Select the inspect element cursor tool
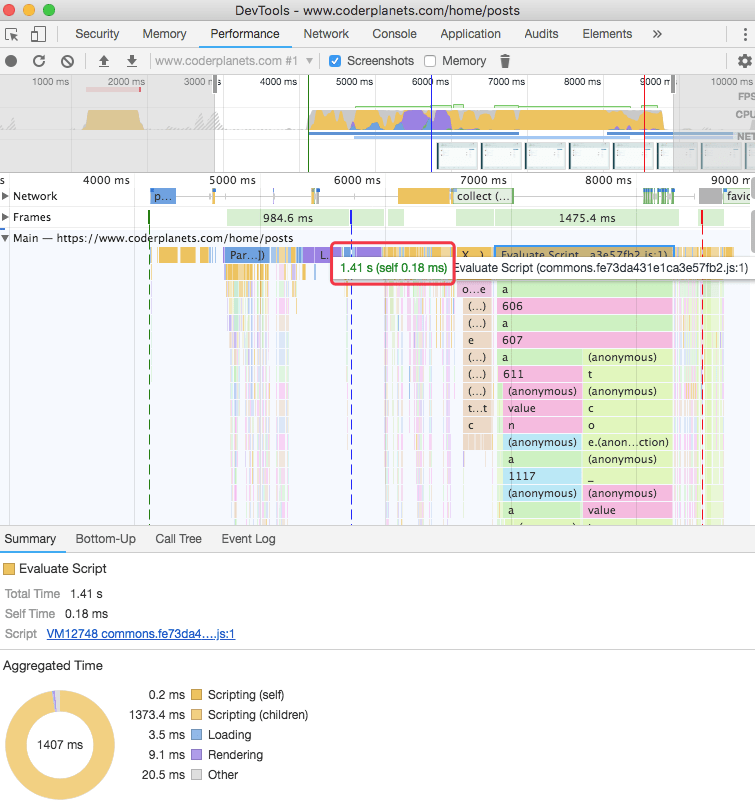 pyautogui.click(x=11, y=34)
